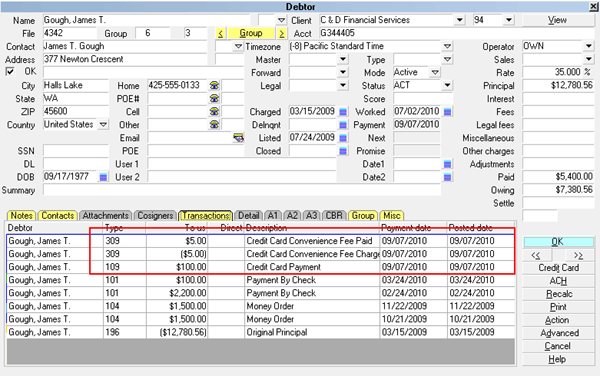Click the Help button
The image size is (600, 376).
[558, 359]
